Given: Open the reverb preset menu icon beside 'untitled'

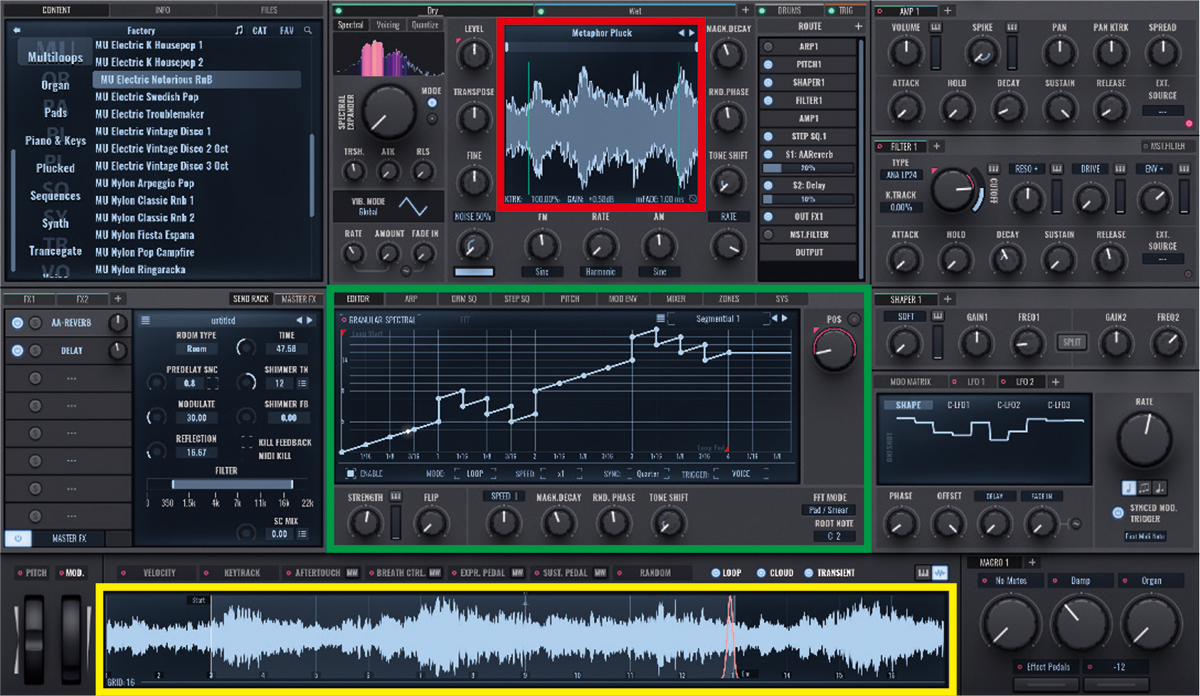Looking at the screenshot, I should tap(146, 320).
